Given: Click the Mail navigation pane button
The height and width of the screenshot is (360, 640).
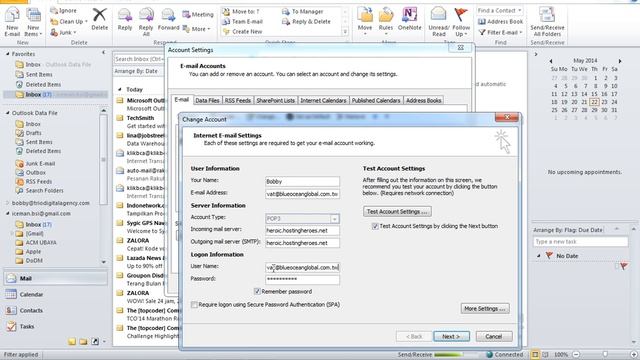Looking at the screenshot, I should click(x=56, y=278).
